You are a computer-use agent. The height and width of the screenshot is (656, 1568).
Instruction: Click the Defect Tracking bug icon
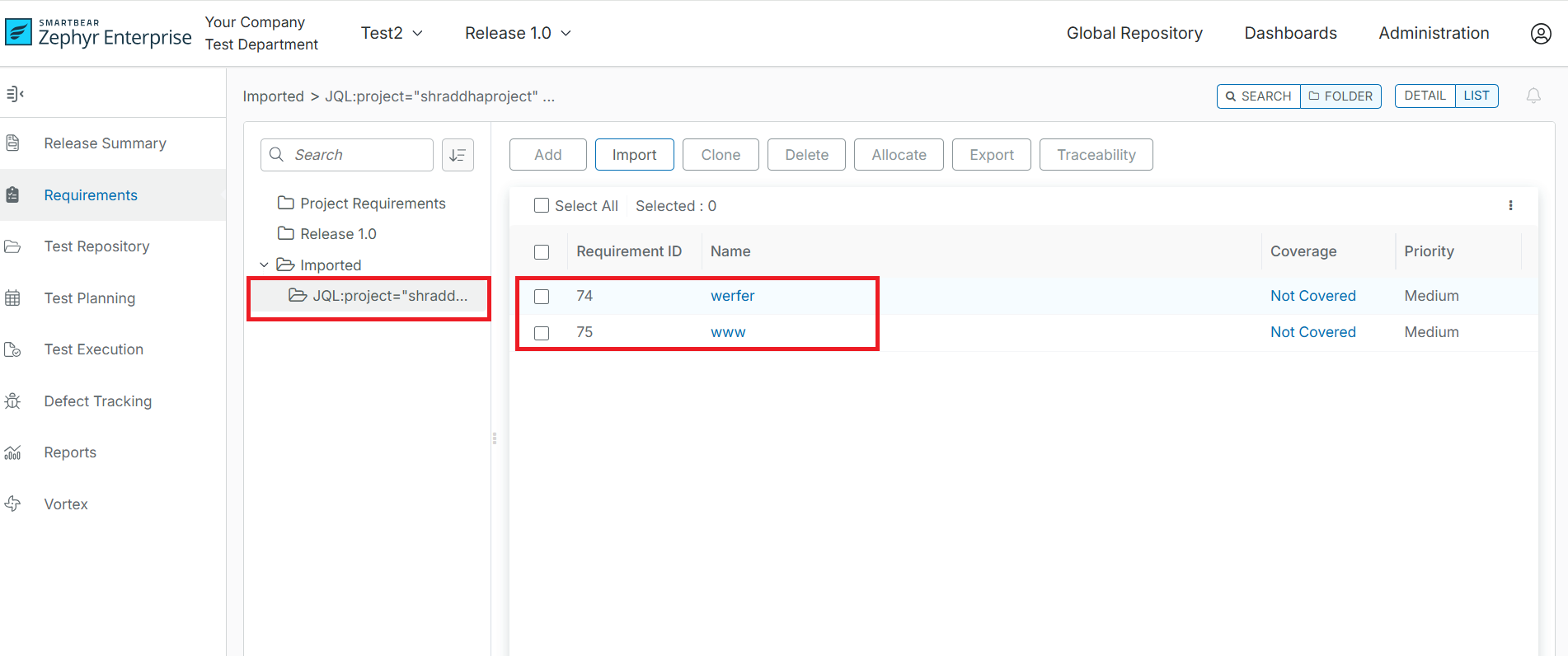pyautogui.click(x=13, y=401)
